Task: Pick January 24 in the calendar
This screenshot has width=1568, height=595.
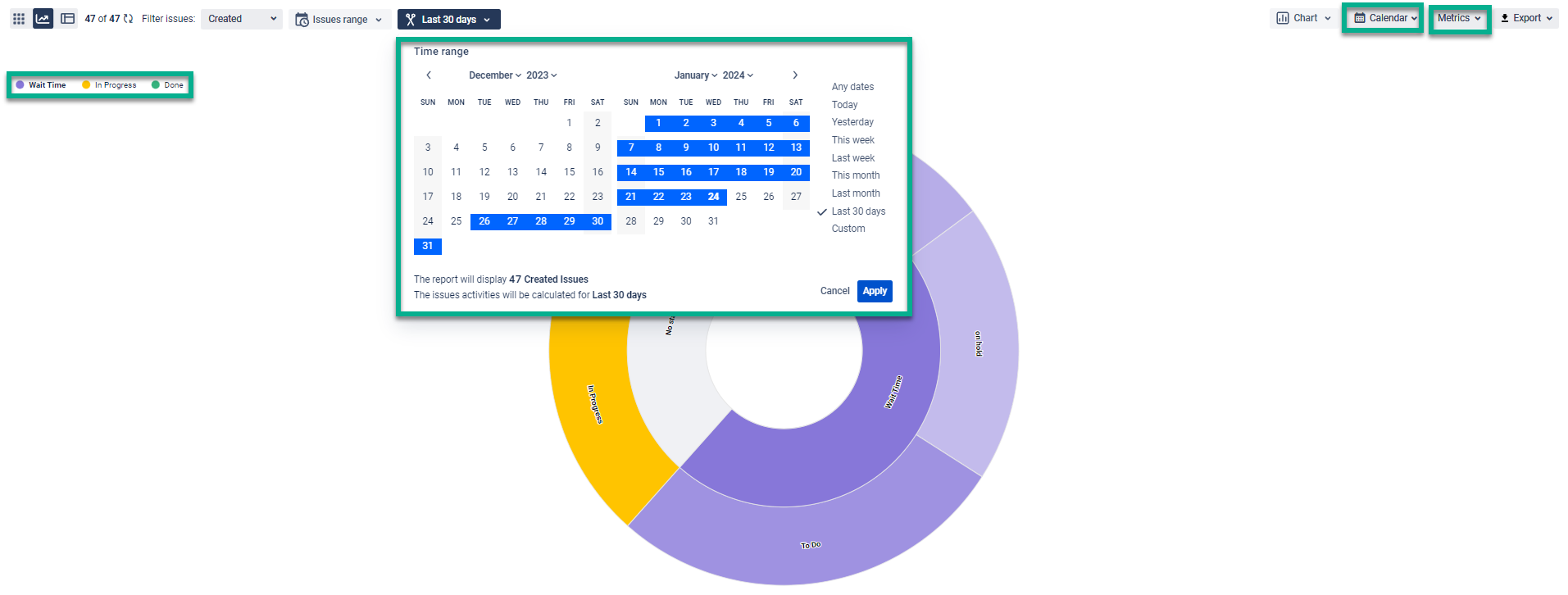Action: coord(714,197)
